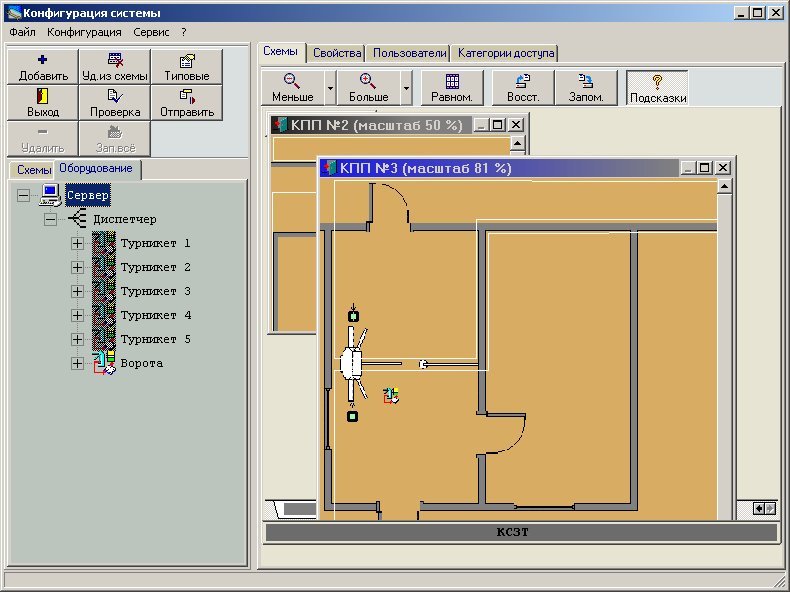Open the Файл menu

click(x=22, y=32)
